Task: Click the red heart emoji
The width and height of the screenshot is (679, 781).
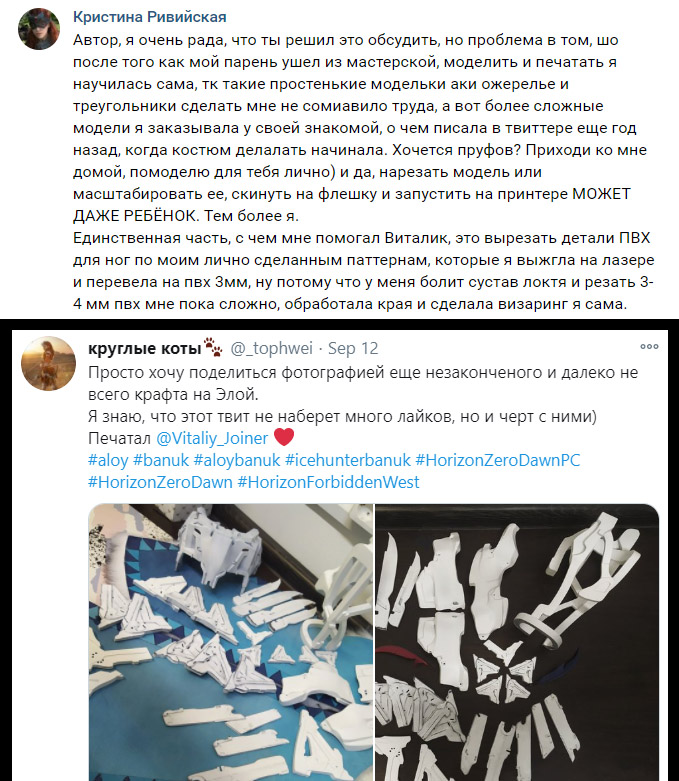Action: pos(284,437)
